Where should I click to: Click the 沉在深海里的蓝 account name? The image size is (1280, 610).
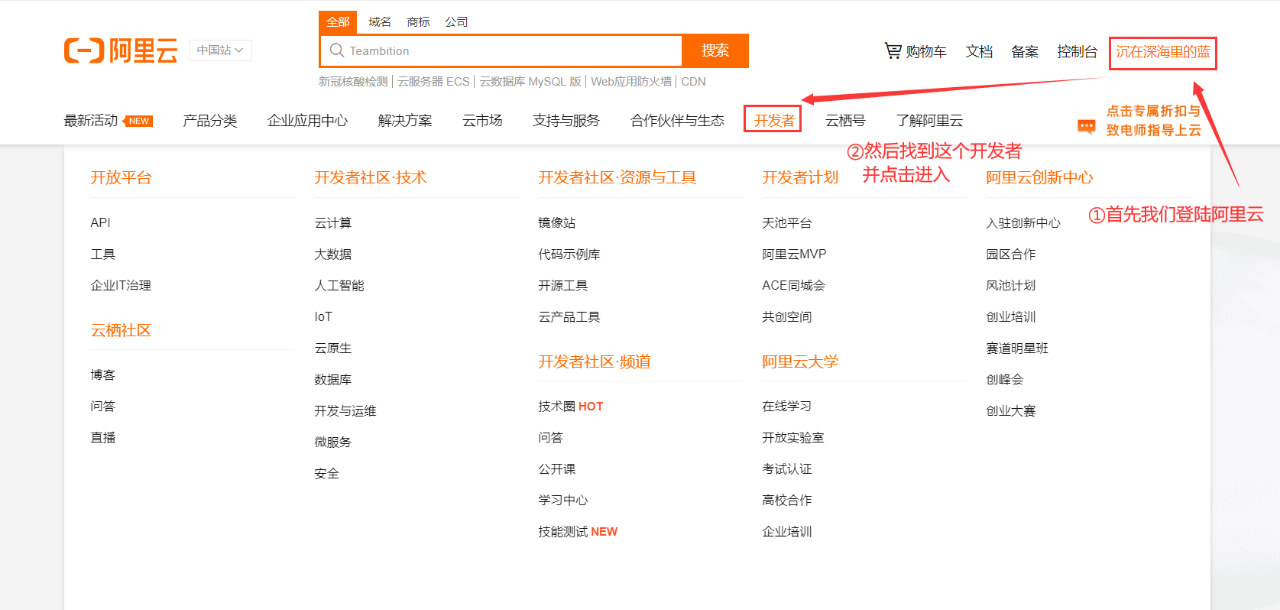pos(1163,51)
